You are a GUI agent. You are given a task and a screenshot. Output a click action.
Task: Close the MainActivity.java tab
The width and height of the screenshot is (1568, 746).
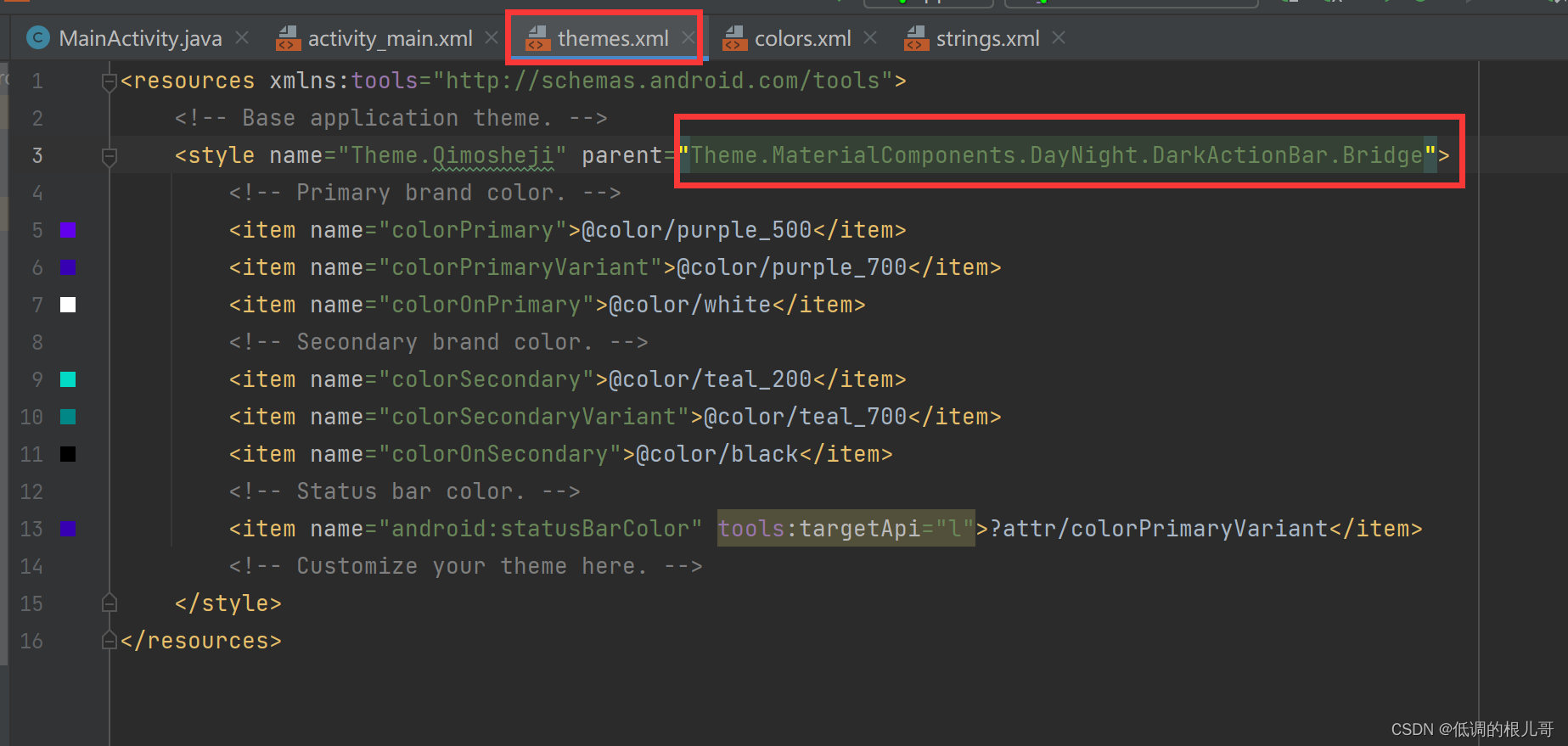[x=242, y=37]
